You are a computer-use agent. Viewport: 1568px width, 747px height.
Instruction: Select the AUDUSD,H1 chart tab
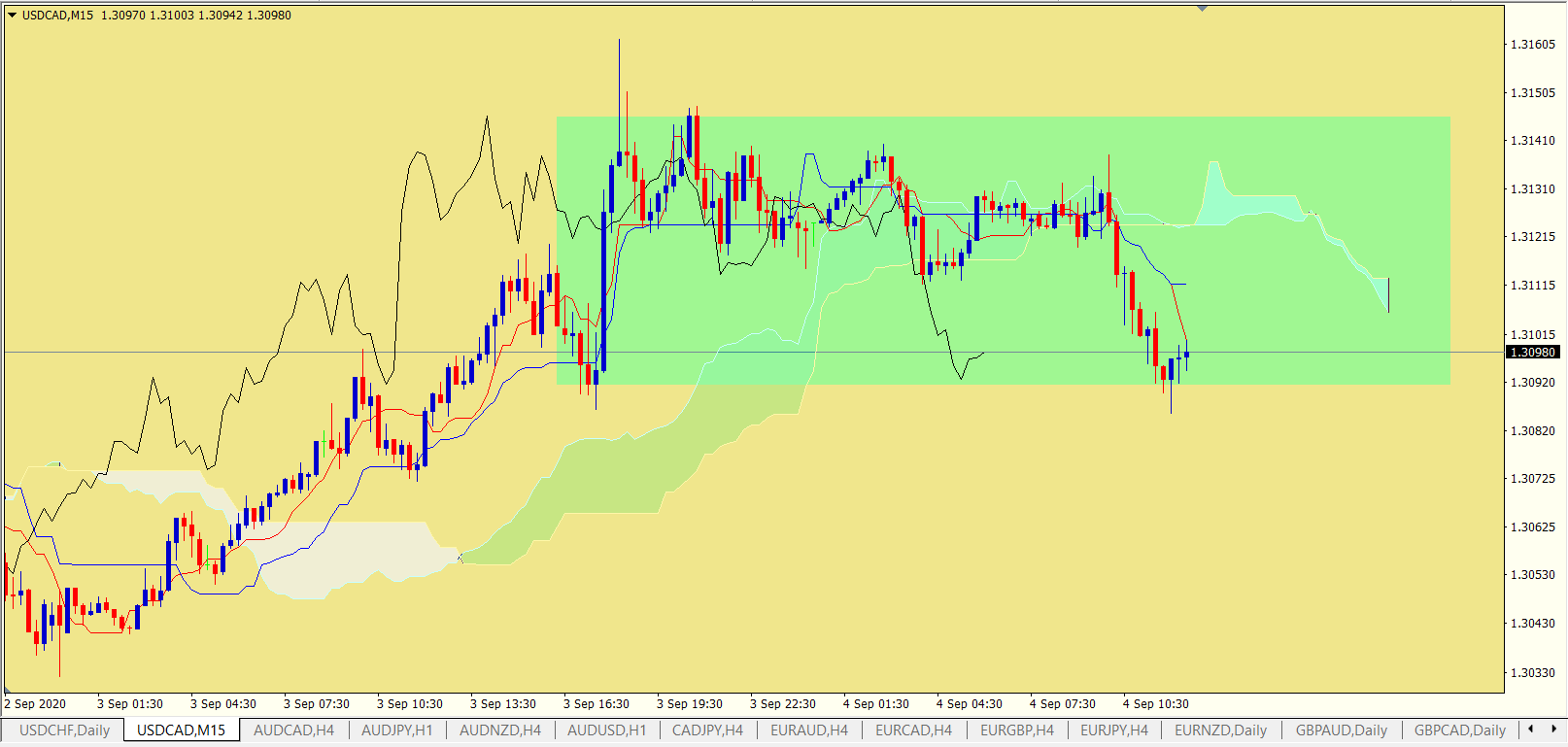606,730
